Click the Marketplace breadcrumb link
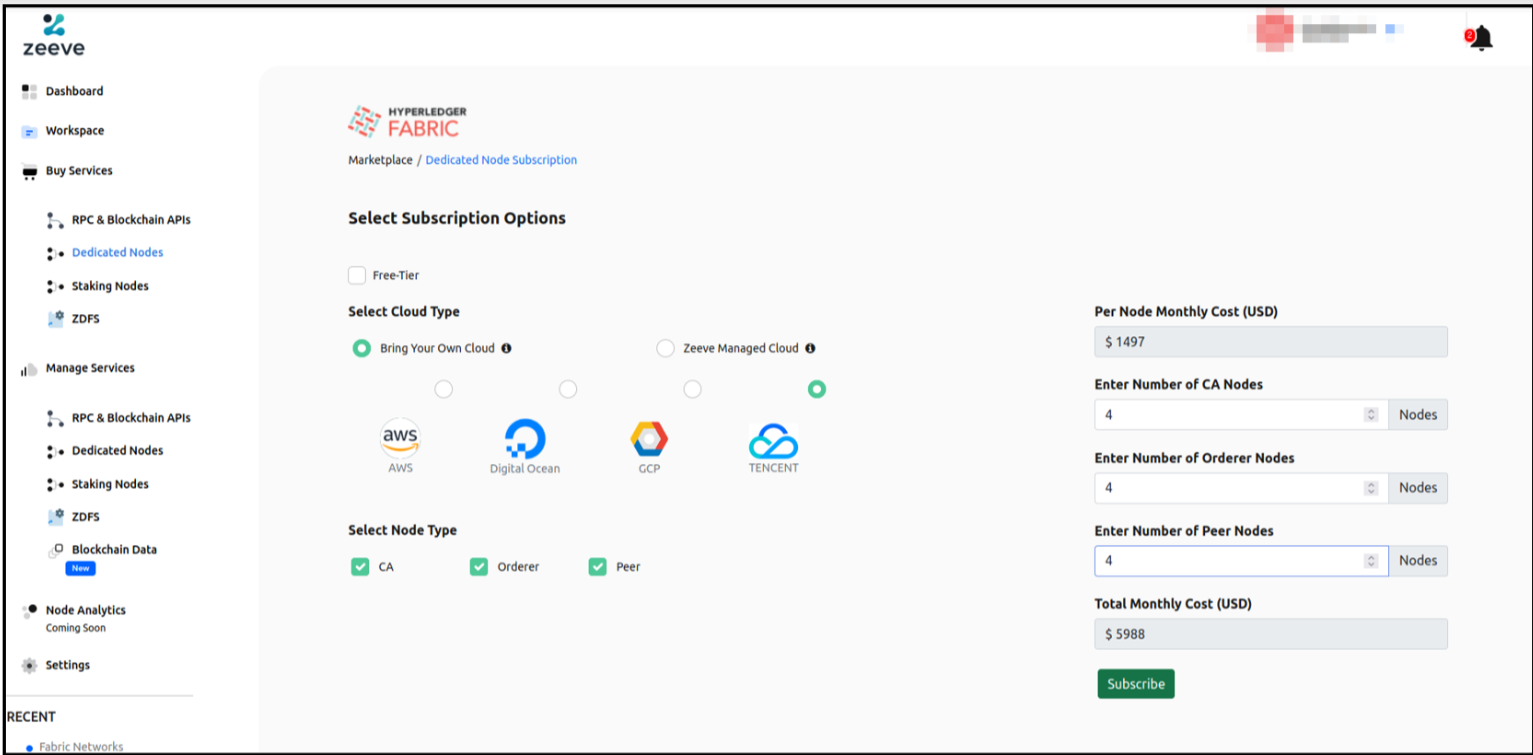Viewport: 1533px width, 755px height. pos(380,160)
